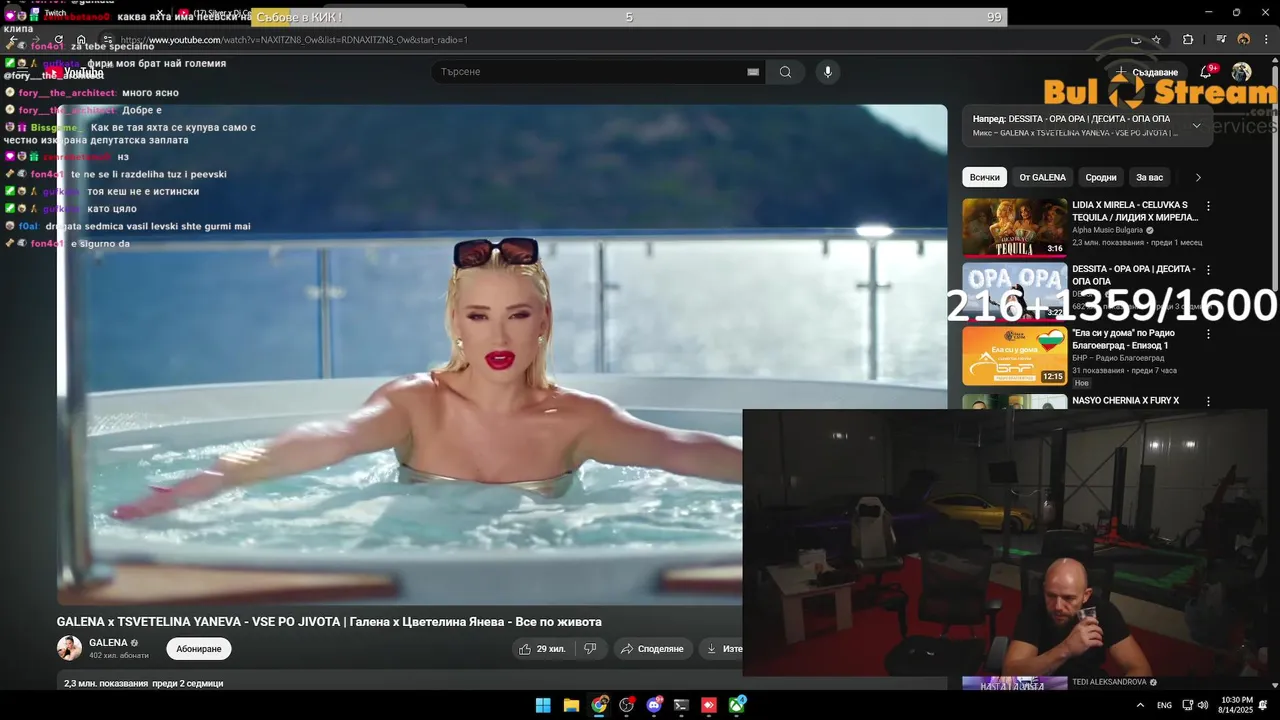Click the playing video of GALENA
Screen dimensions: 1280x720
pyautogui.click(x=502, y=354)
